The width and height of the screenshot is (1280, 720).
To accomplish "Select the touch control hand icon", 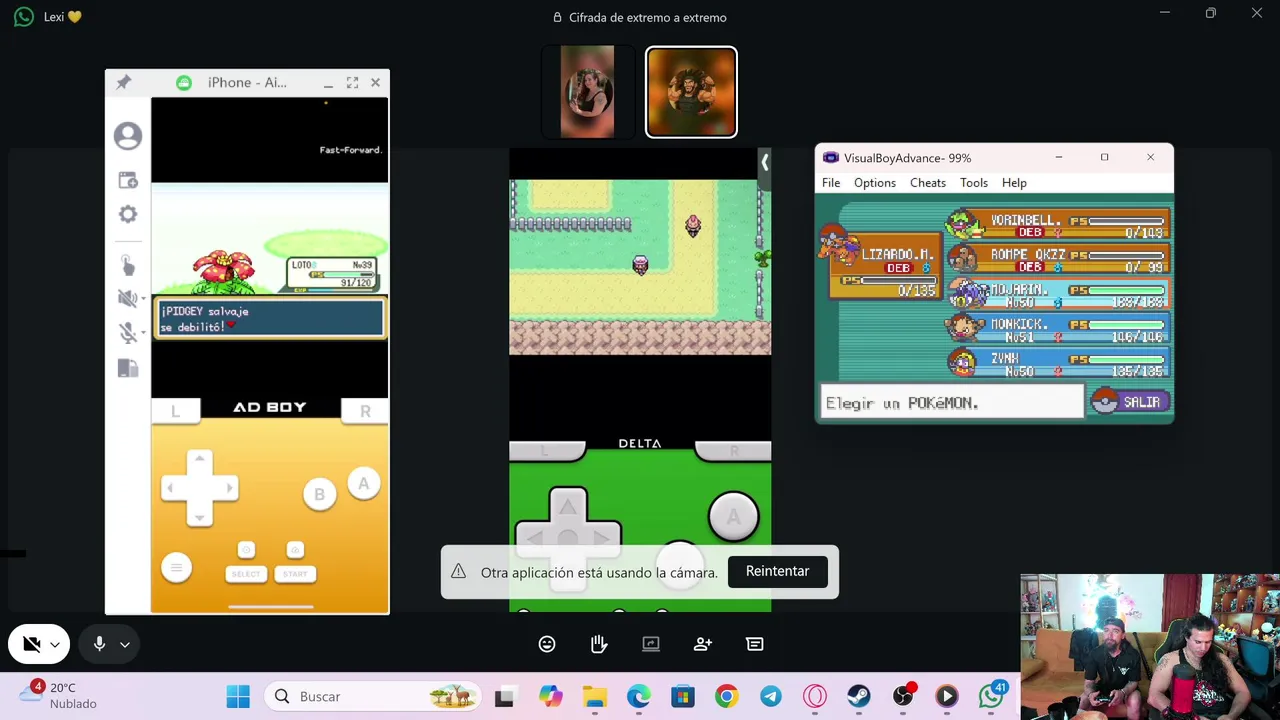I will click(128, 265).
